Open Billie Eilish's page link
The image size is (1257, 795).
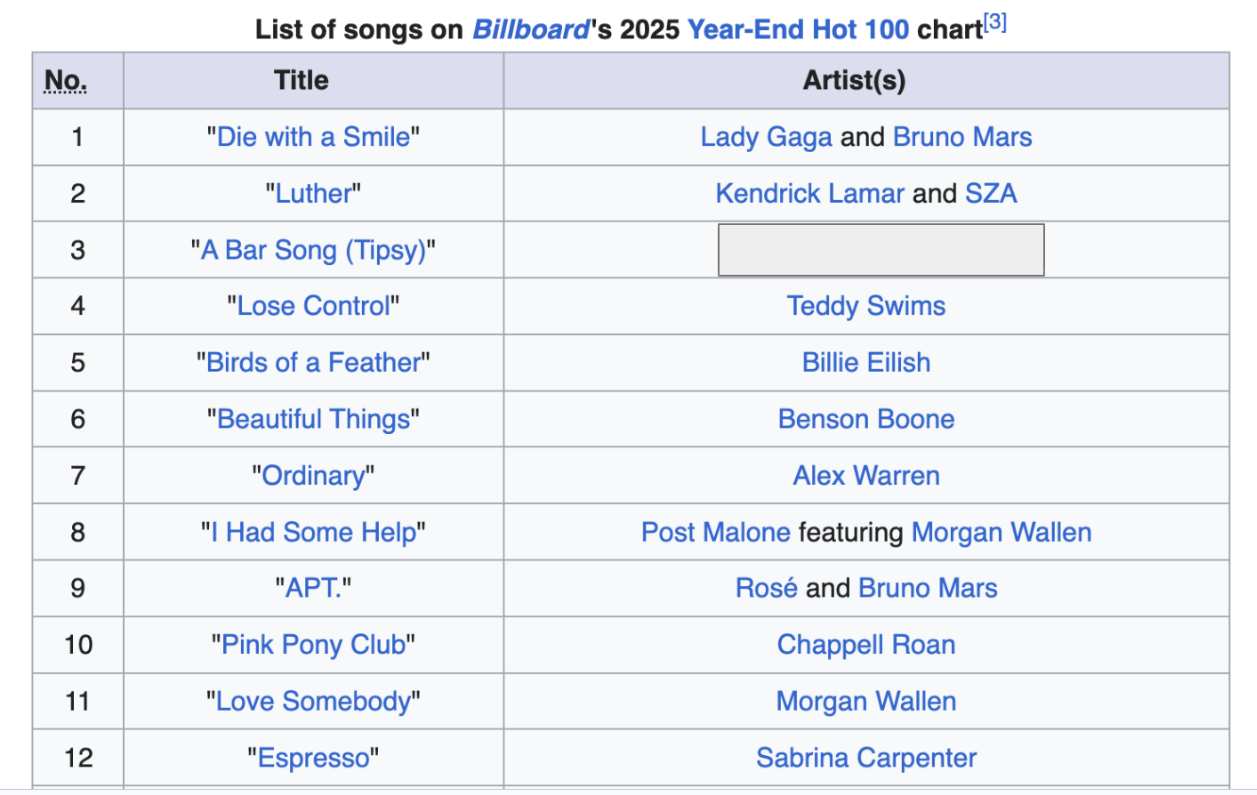(x=866, y=362)
